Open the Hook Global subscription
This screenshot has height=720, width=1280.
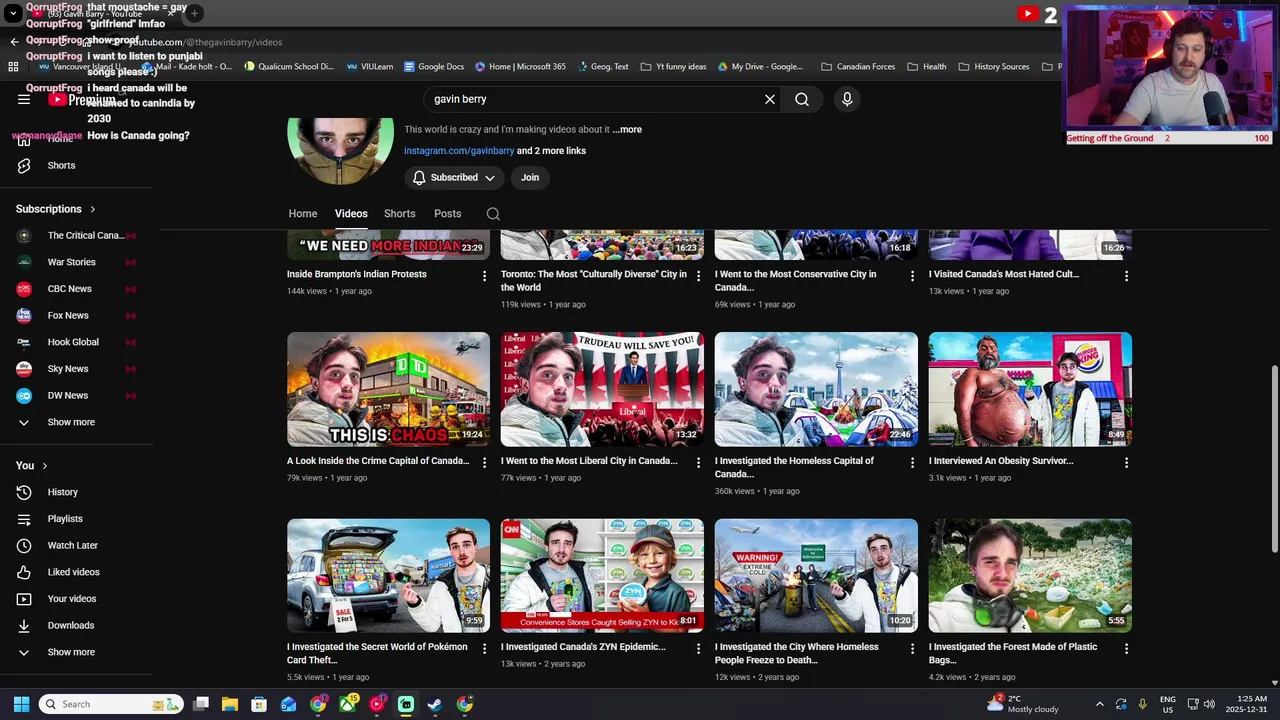(x=76, y=342)
